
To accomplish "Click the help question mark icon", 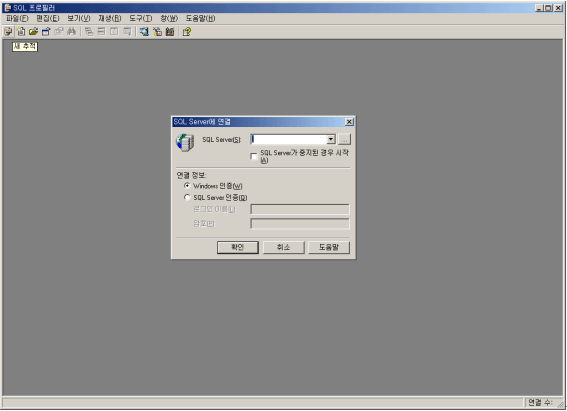I will [187, 32].
